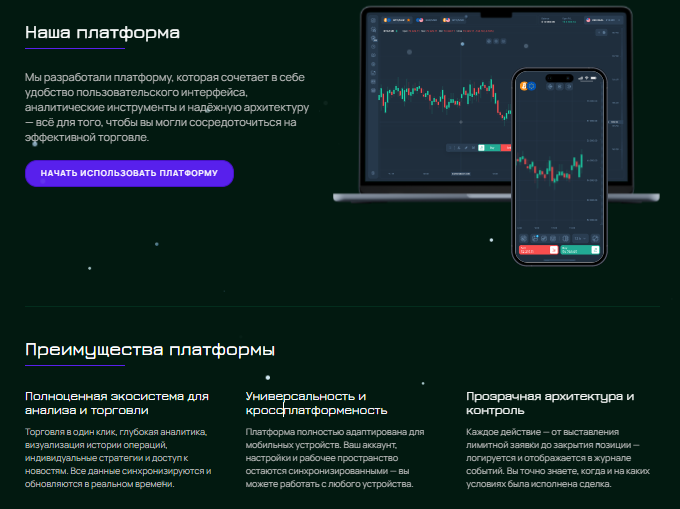Click the arrow icon on the phone's red Sell button

point(552,250)
